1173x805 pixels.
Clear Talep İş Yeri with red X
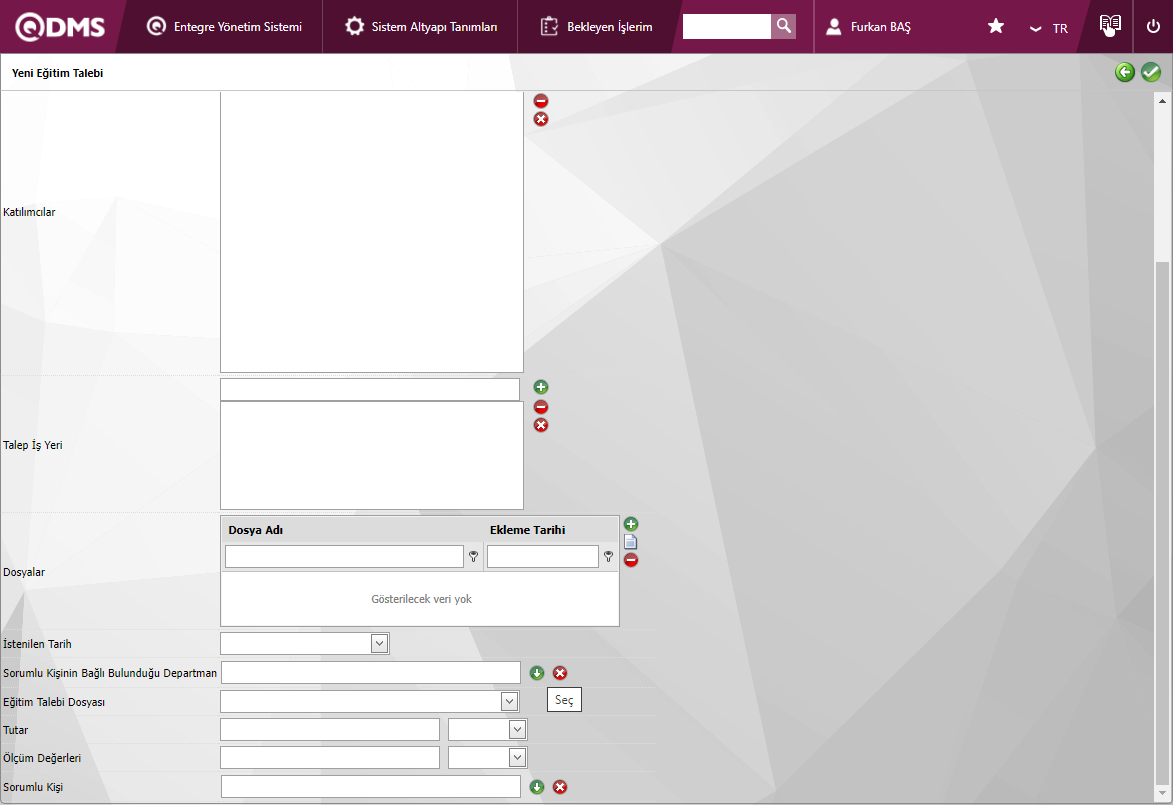[x=541, y=425]
